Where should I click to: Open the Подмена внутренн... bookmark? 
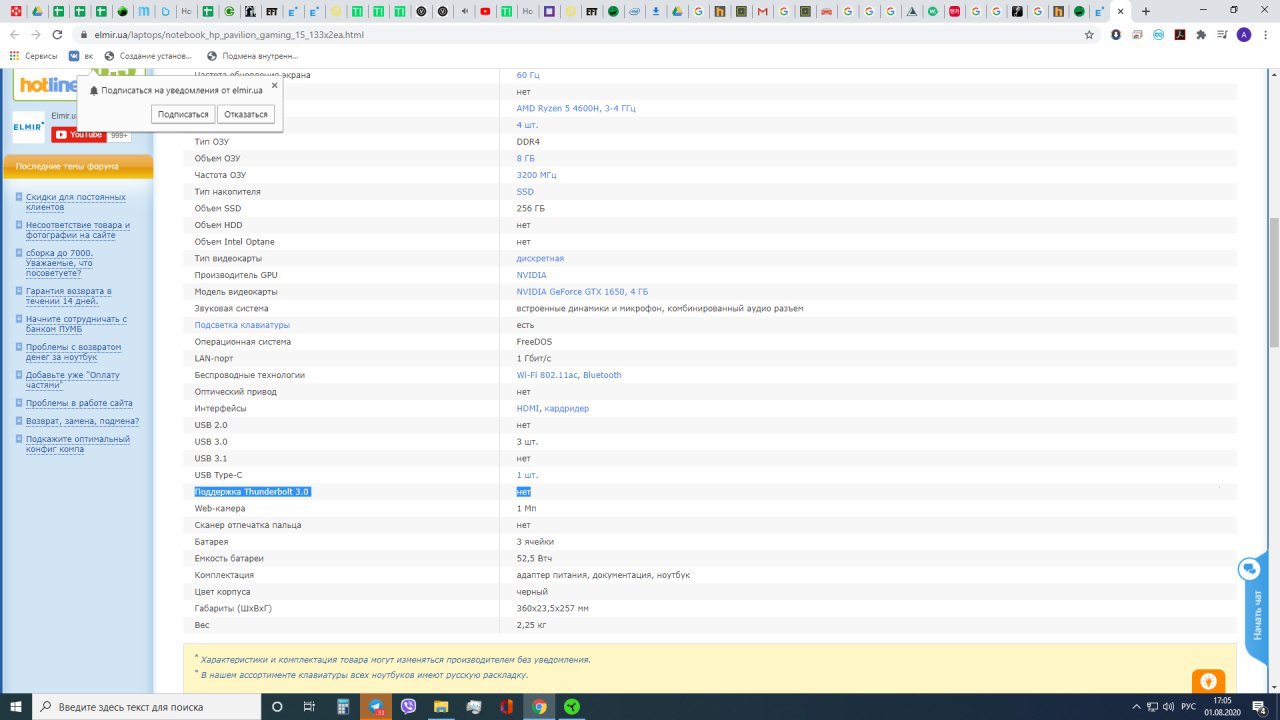(x=251, y=56)
